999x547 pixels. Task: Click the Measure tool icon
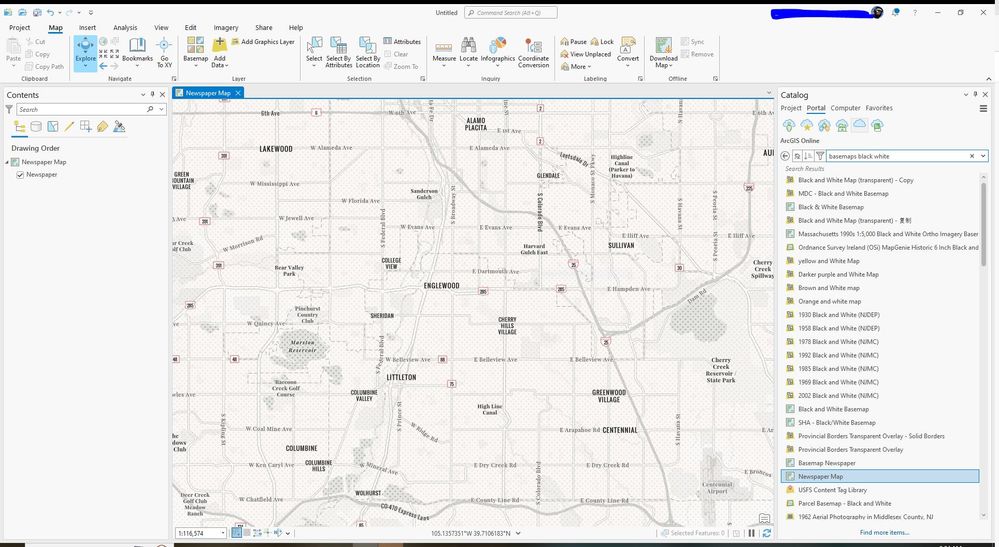pyautogui.click(x=444, y=49)
